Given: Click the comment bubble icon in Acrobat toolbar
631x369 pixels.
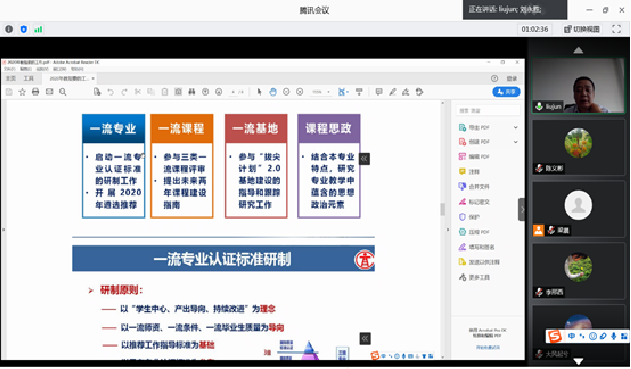Looking at the screenshot, I should (x=379, y=92).
